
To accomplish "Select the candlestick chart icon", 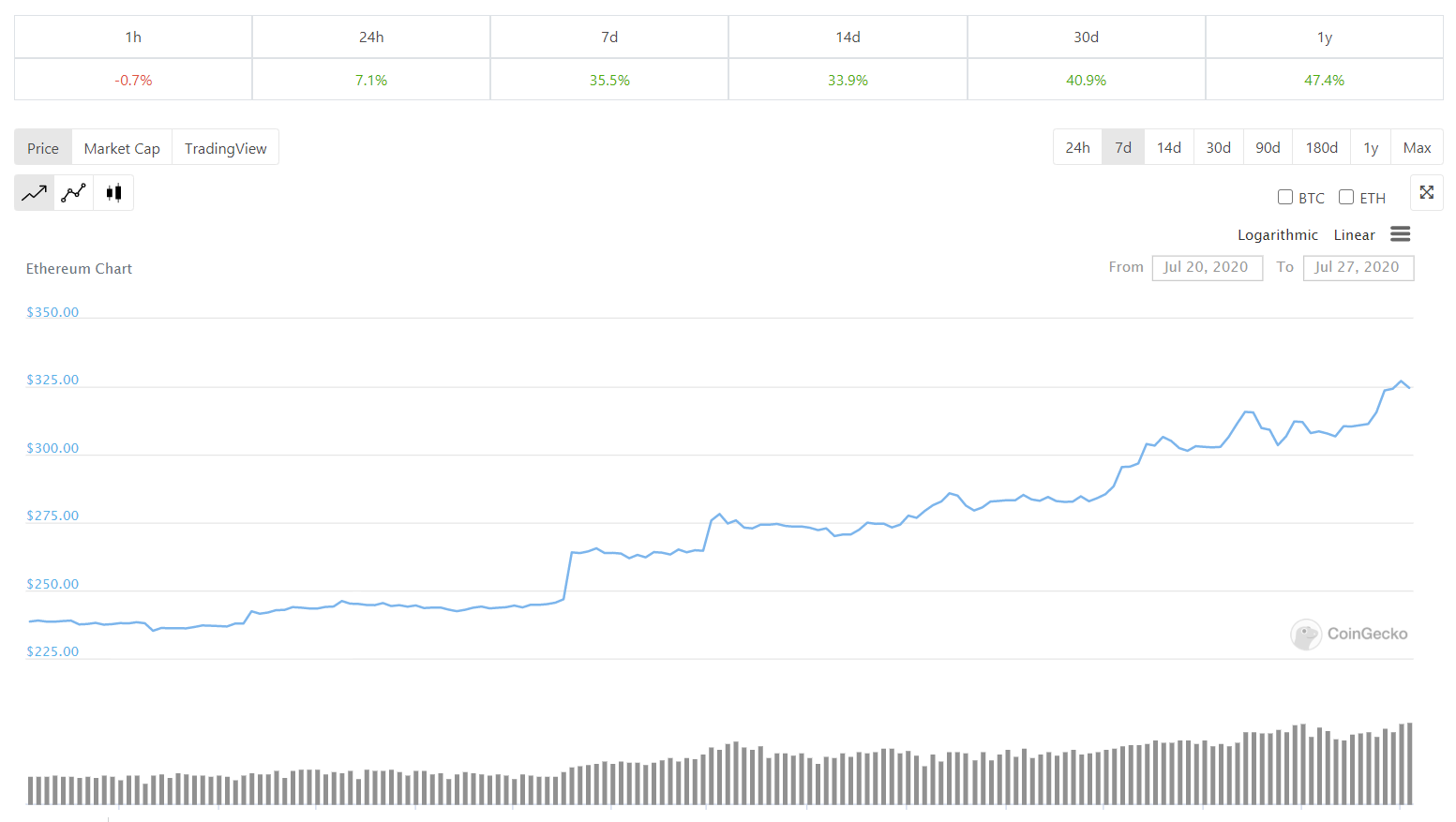I will pyautogui.click(x=113, y=193).
